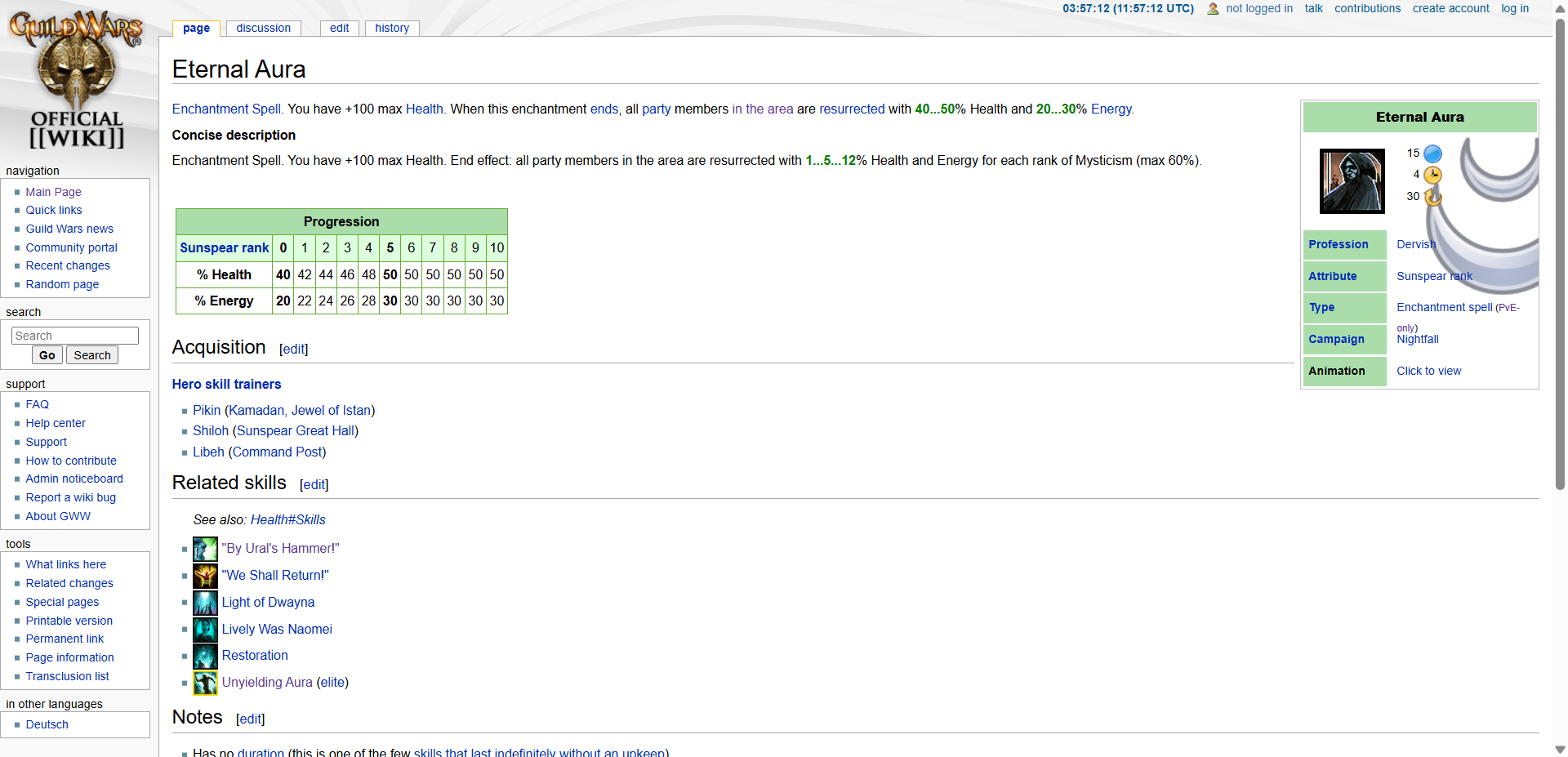The image size is (1568, 757).
Task: Open Printable version
Action: pos(69,621)
